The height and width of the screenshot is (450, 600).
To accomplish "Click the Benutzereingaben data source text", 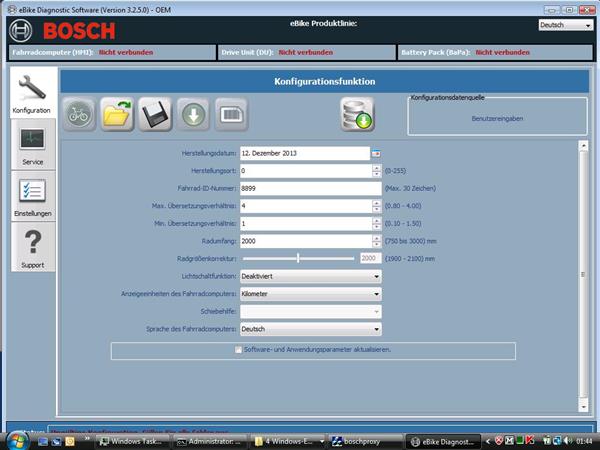I will [x=497, y=119].
